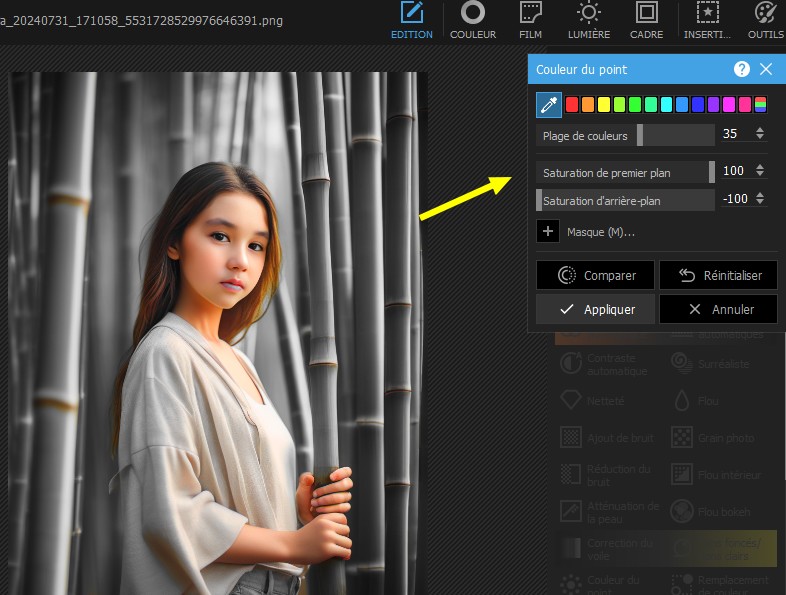
Task: Open the INSERTI... tab
Action: [x=707, y=21]
